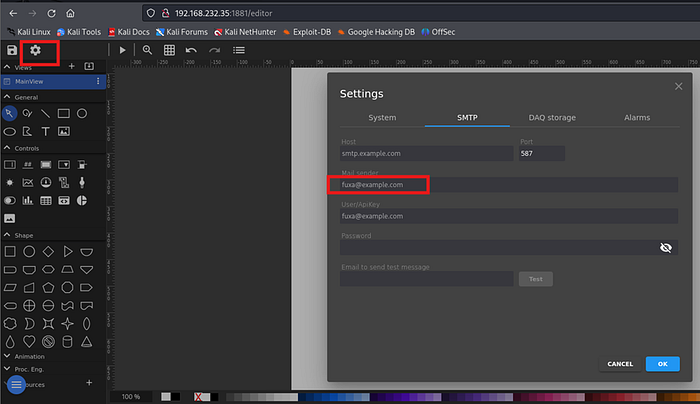
Task: Click the Host input field
Action: click(426, 153)
